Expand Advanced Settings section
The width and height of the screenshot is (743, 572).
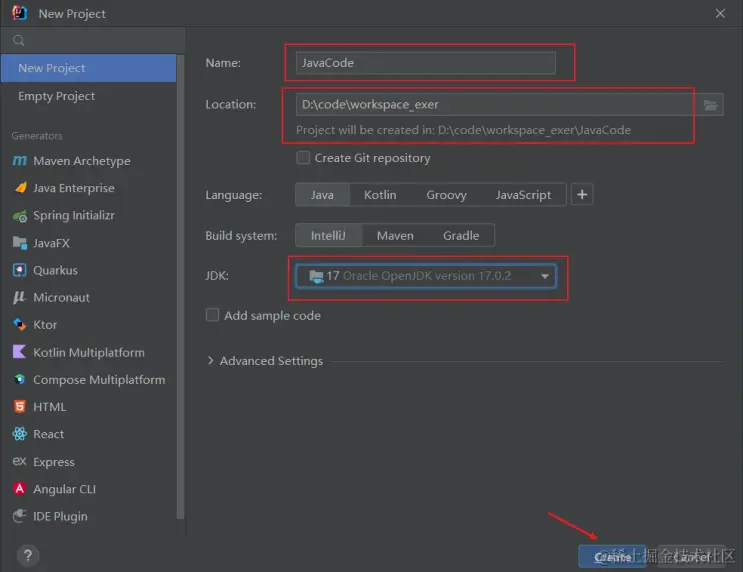coord(211,361)
